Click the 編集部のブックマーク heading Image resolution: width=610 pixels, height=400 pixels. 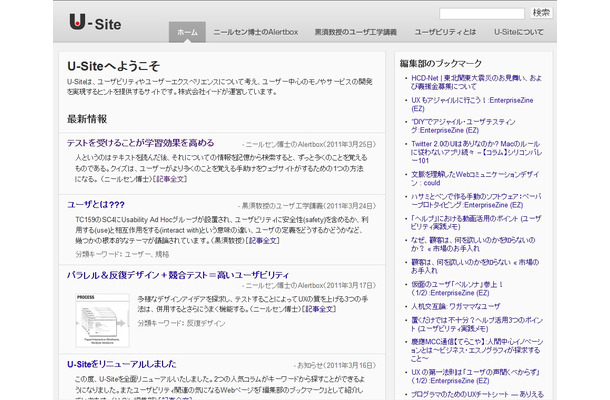click(x=441, y=63)
